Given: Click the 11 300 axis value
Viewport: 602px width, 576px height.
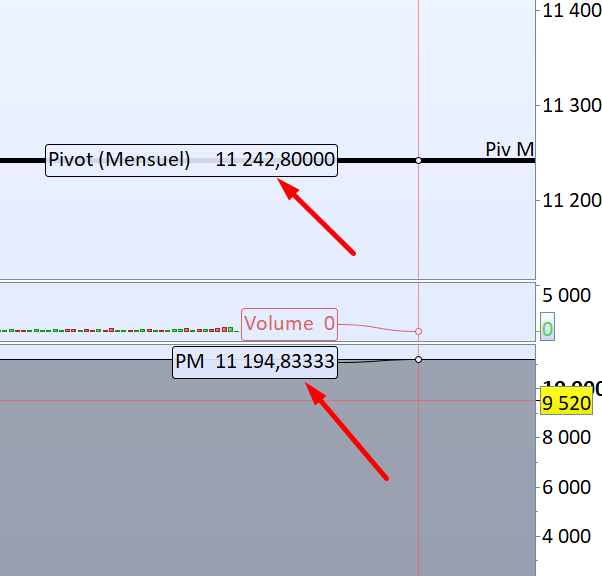Looking at the screenshot, I should [572, 106].
